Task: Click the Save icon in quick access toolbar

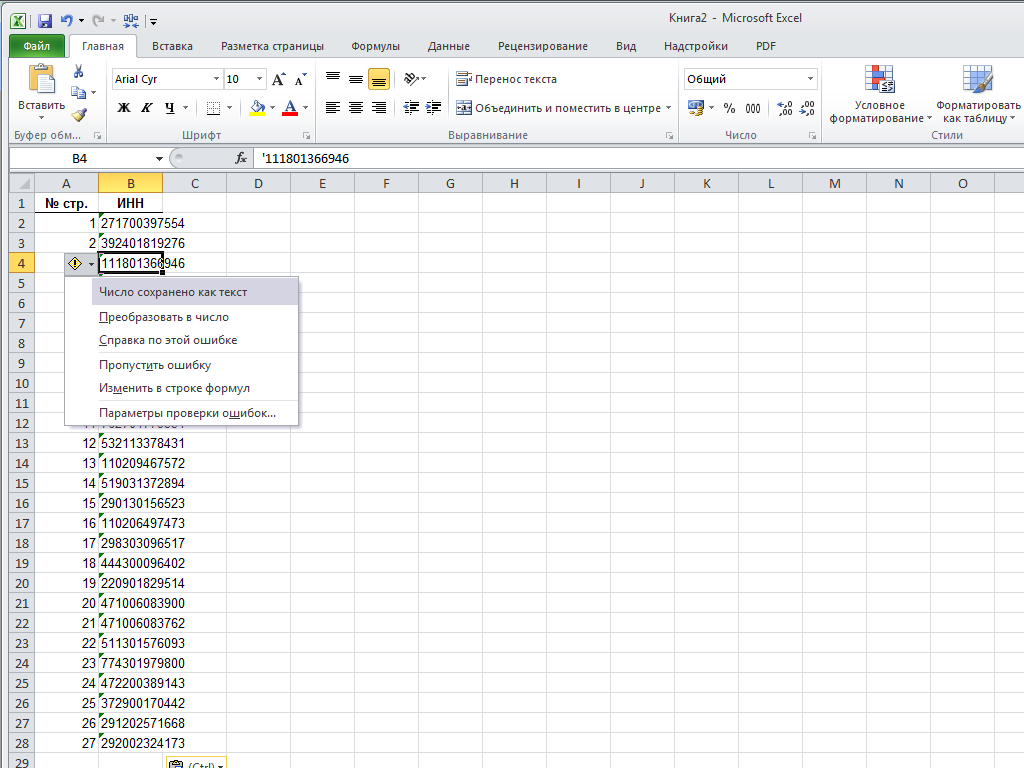Action: (44, 21)
